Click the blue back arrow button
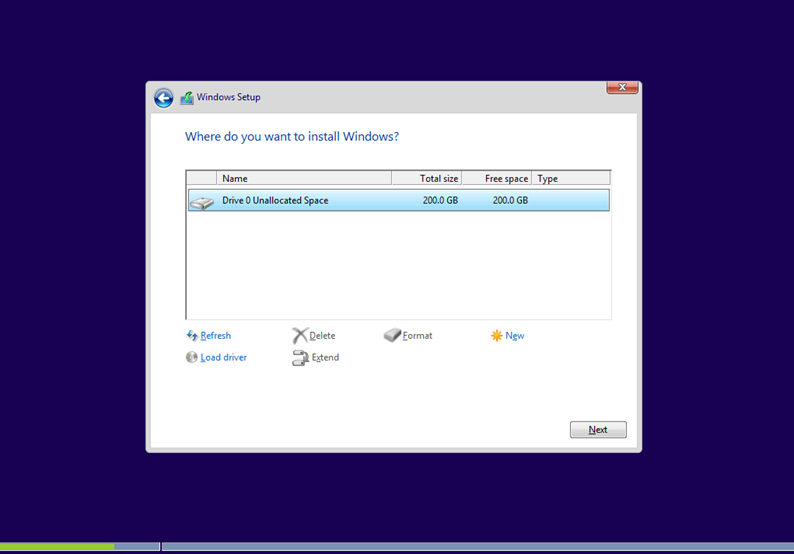 click(x=164, y=98)
